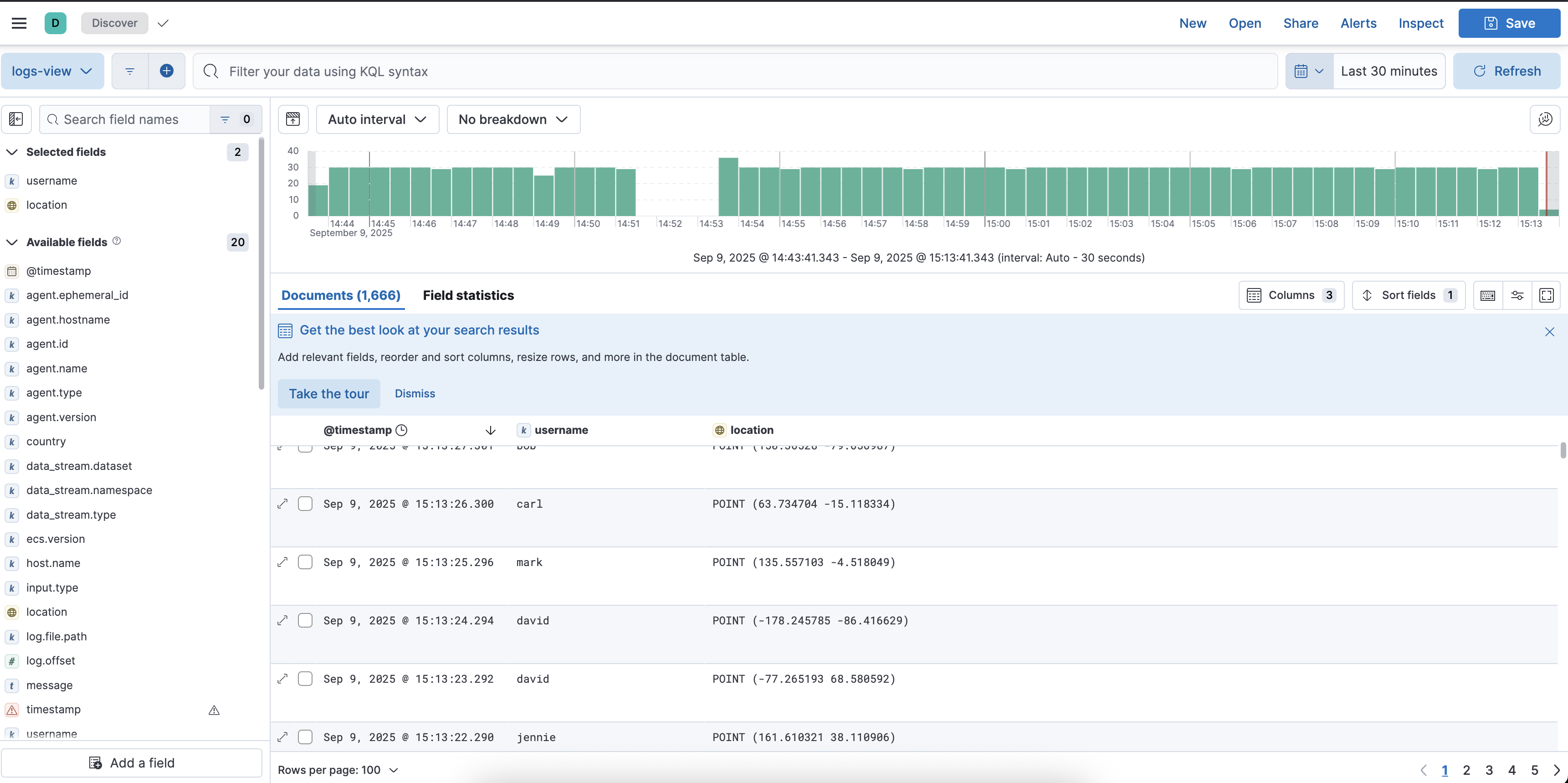This screenshot has height=783, width=1568.
Task: Click the Refresh button
Action: pos(1506,71)
